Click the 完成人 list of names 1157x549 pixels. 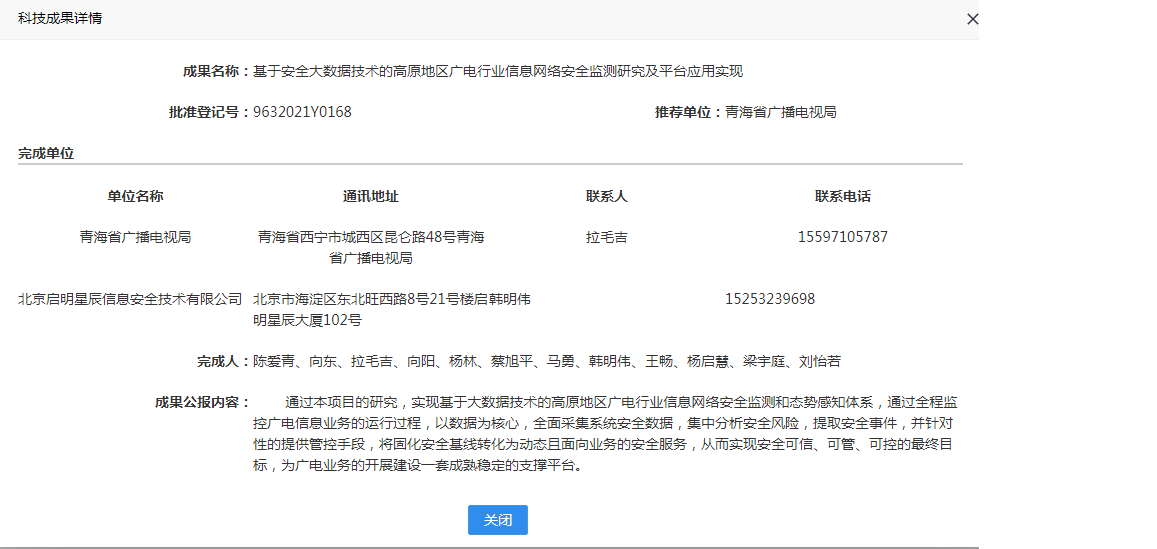click(x=546, y=361)
